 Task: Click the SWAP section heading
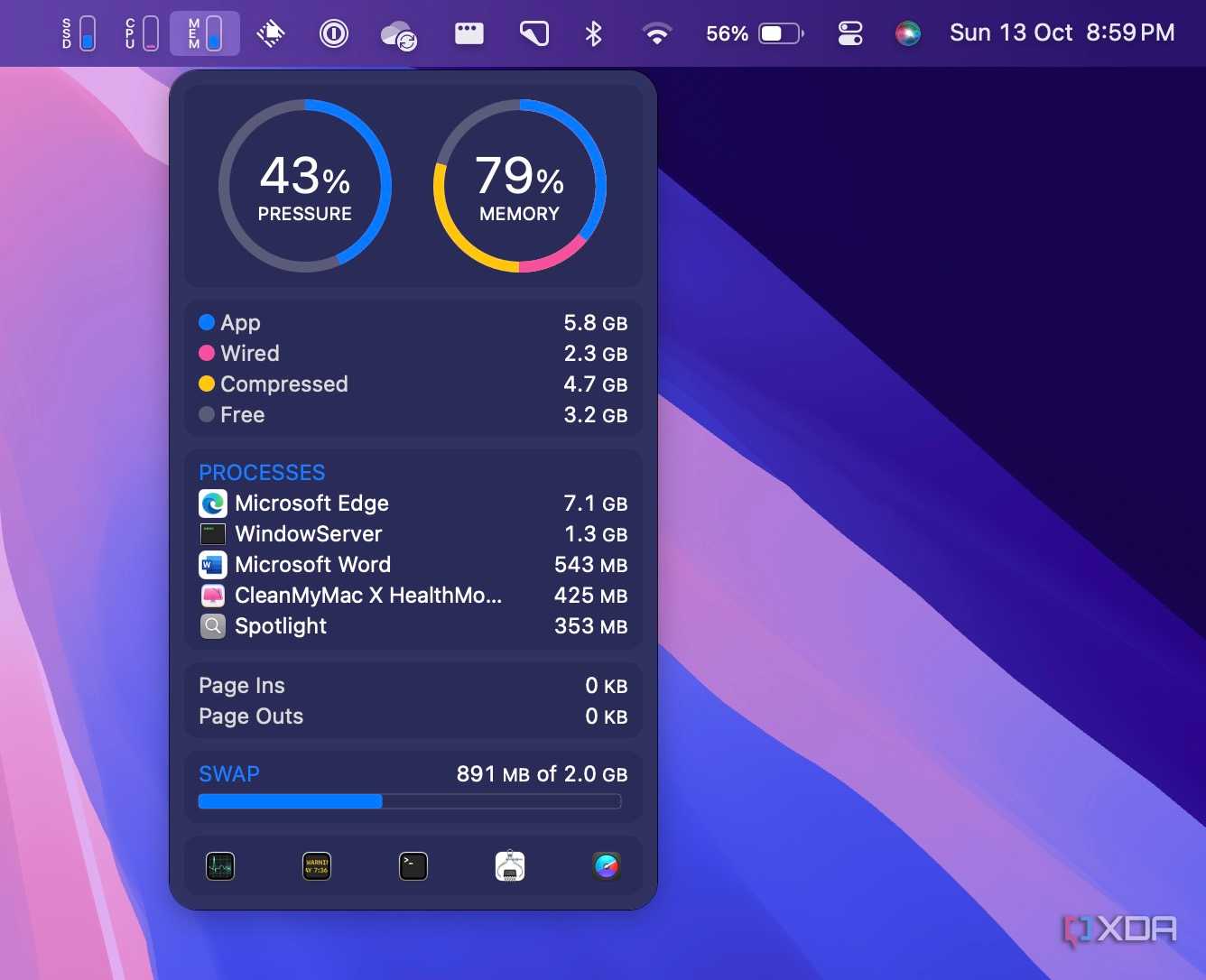click(229, 774)
